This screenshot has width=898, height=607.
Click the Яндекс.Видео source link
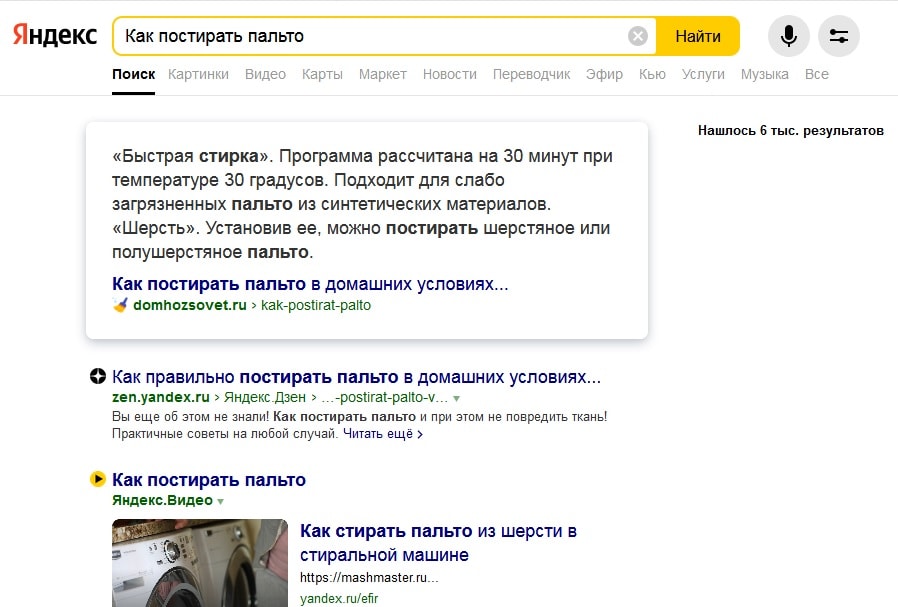pos(163,500)
